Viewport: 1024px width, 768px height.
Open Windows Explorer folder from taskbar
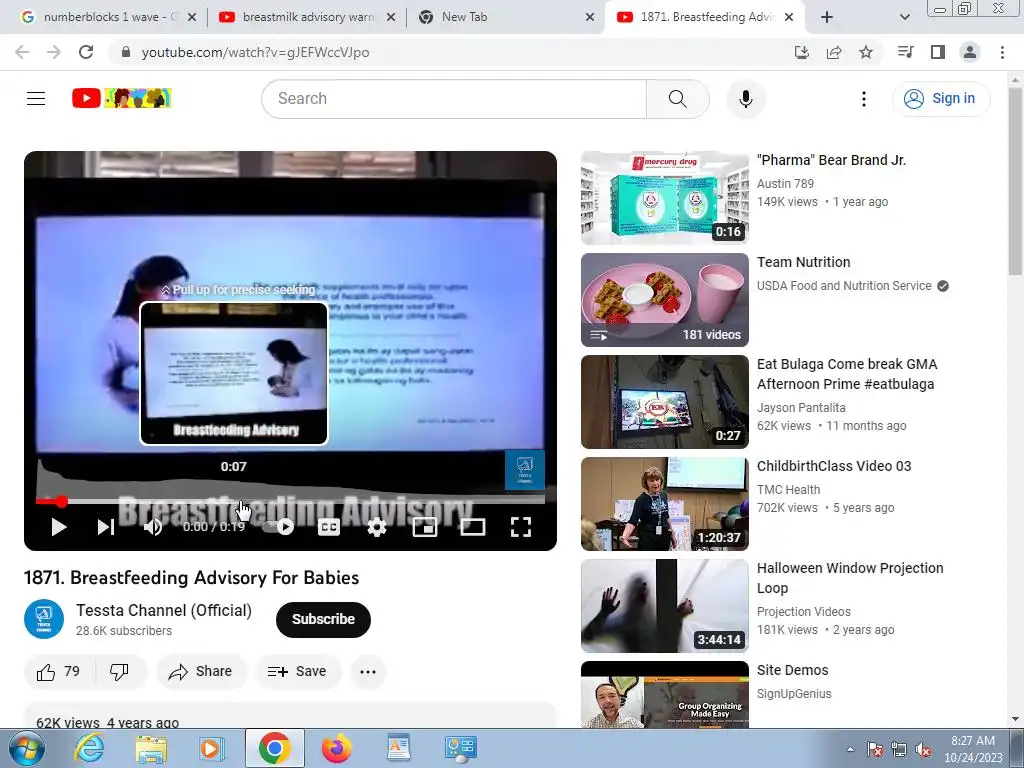pos(151,749)
